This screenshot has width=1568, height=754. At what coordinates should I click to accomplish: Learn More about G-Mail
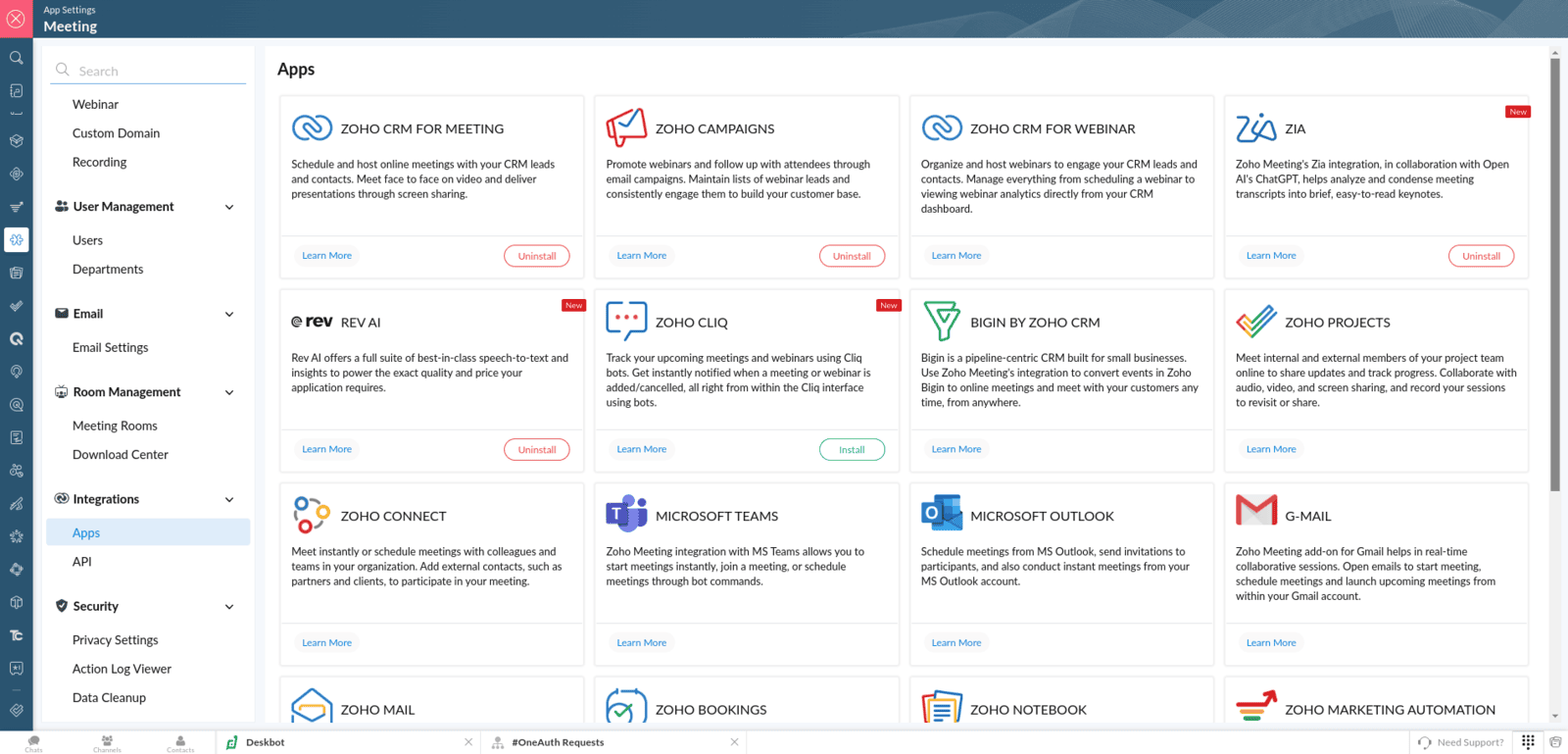point(1271,642)
